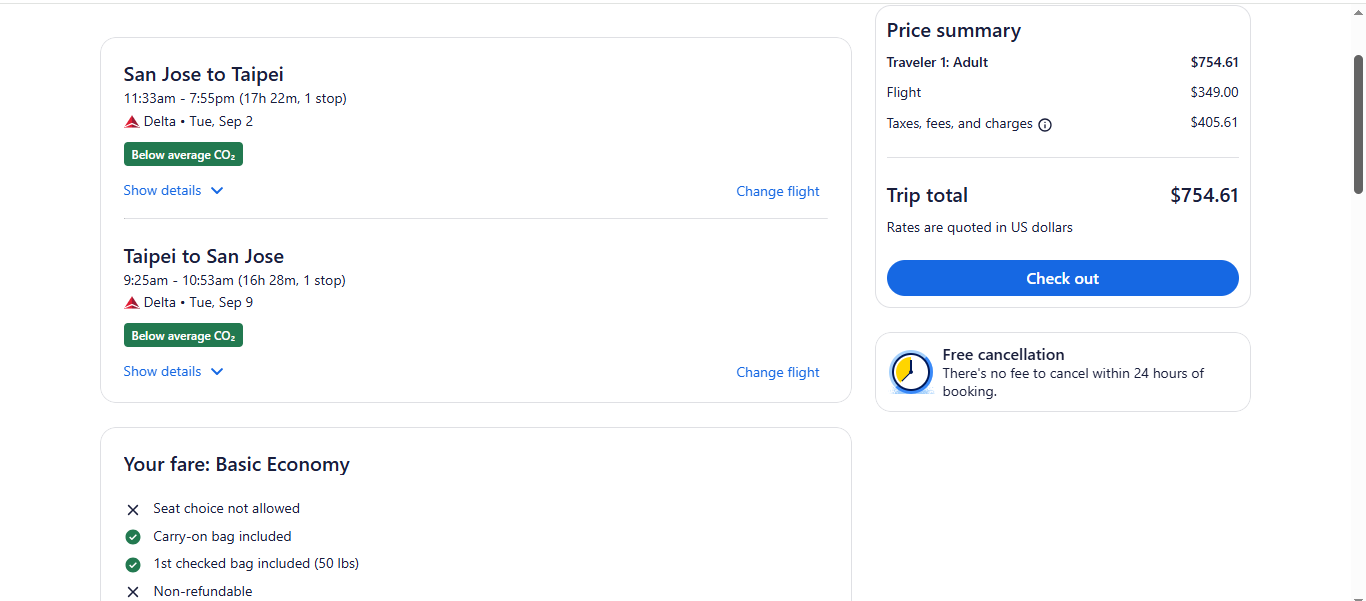This screenshot has width=1366, height=601.
Task: Click the Your fare: Basic Economy heading
Action: pos(237,464)
